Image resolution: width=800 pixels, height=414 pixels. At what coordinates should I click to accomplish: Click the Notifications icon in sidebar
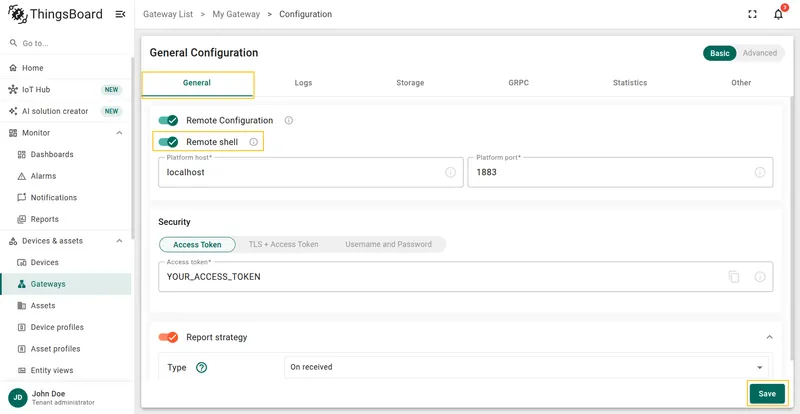point(21,198)
